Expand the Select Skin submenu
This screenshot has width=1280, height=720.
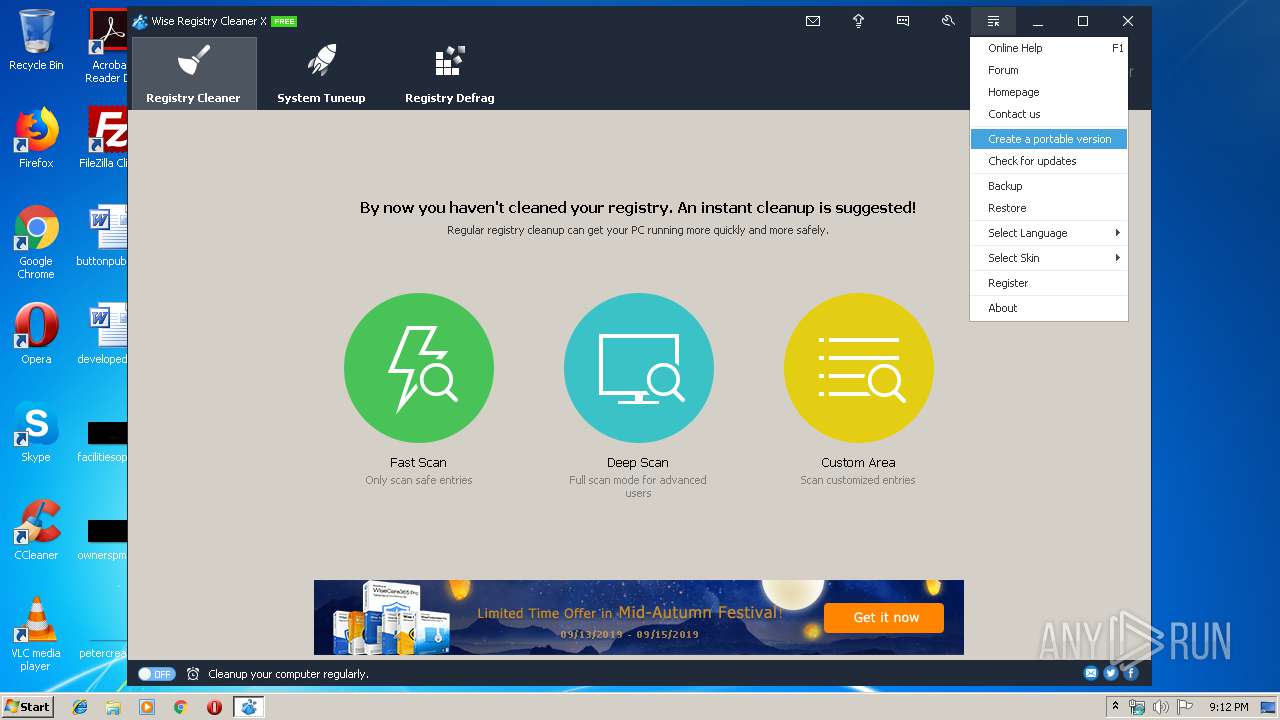point(1049,258)
